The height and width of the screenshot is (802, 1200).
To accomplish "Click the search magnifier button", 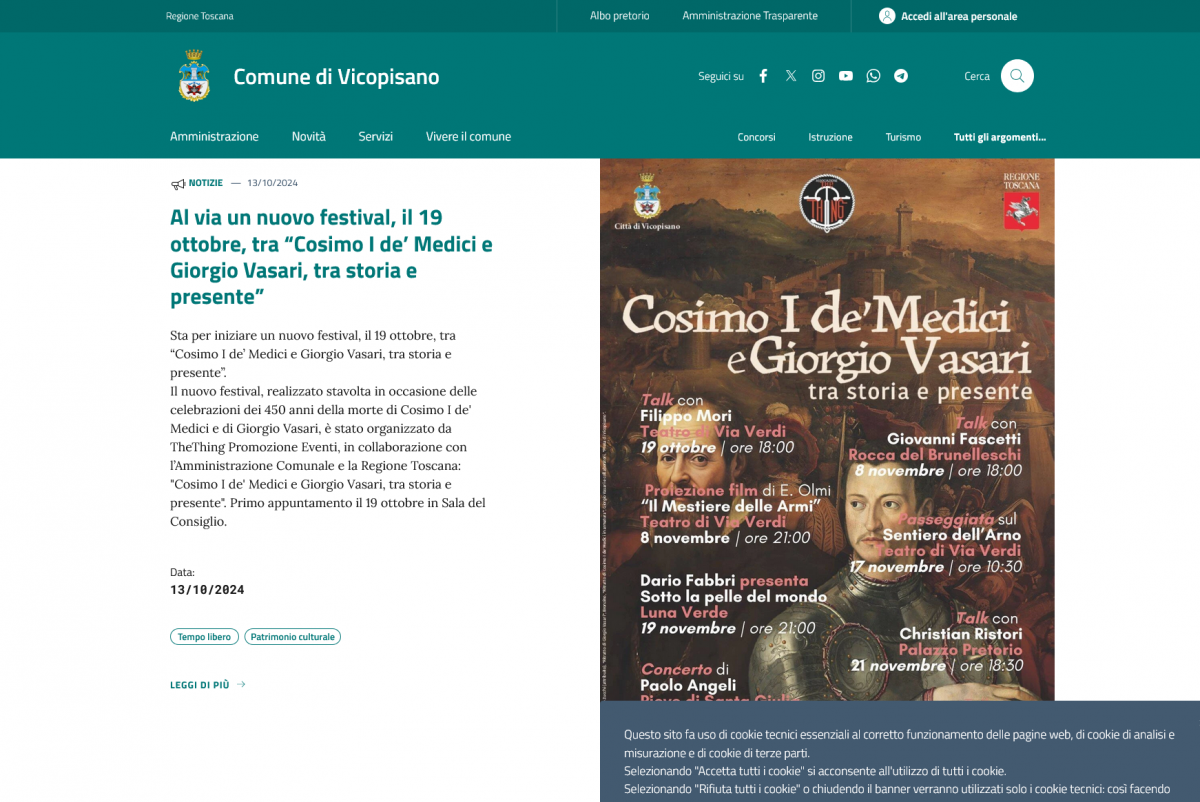I will [1017, 76].
